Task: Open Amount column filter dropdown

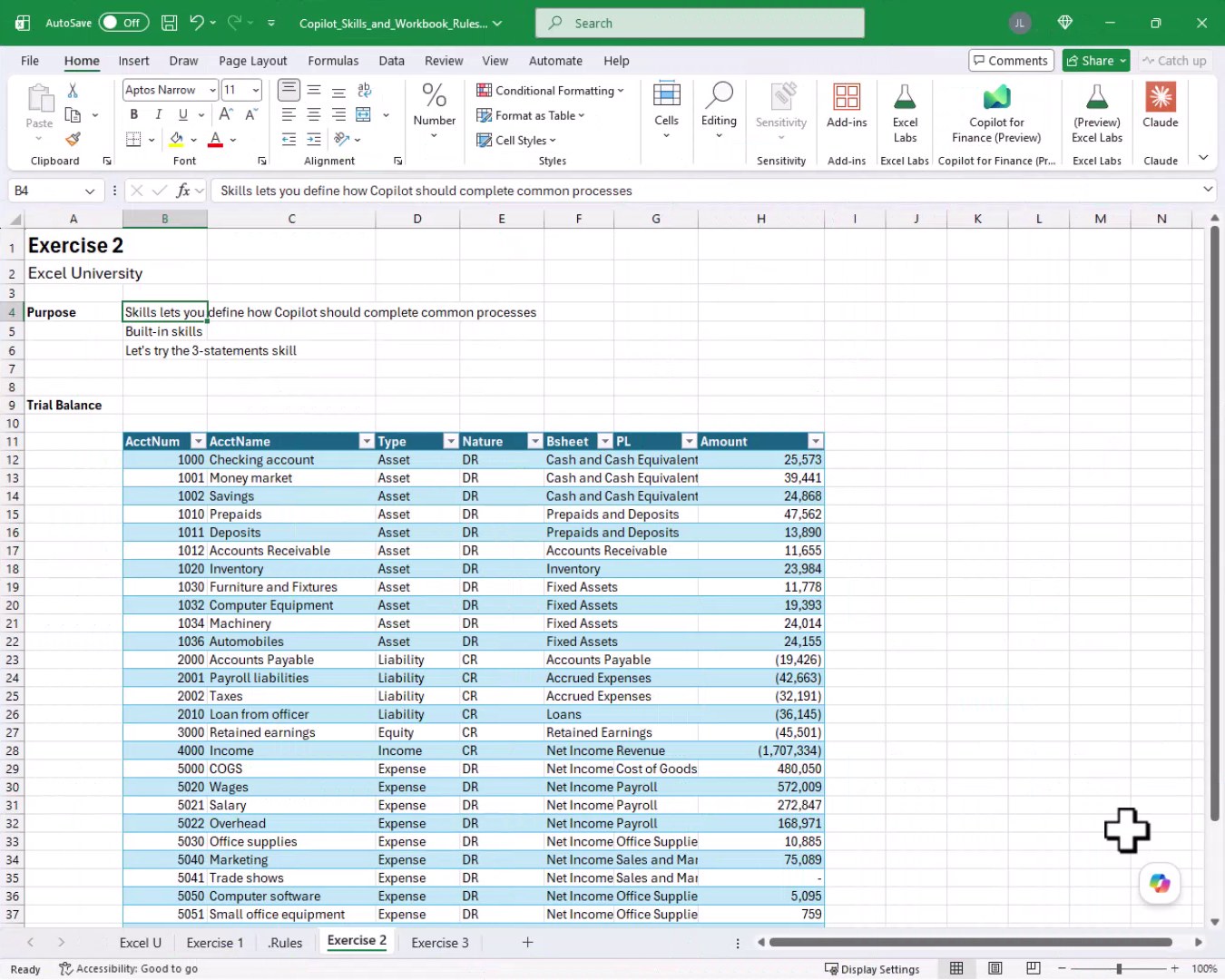Action: click(815, 441)
